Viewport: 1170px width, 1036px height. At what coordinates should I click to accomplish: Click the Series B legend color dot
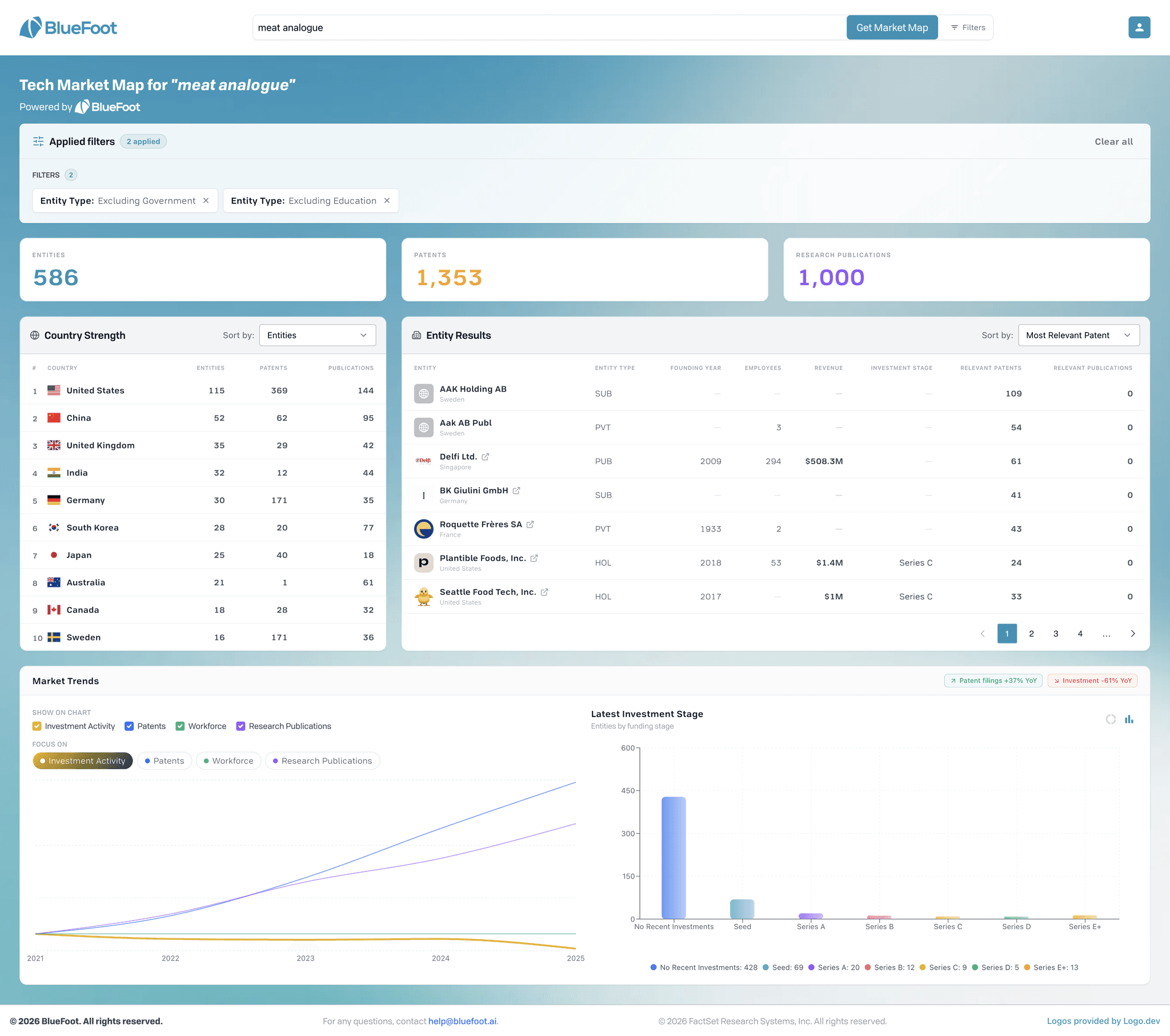pos(868,967)
